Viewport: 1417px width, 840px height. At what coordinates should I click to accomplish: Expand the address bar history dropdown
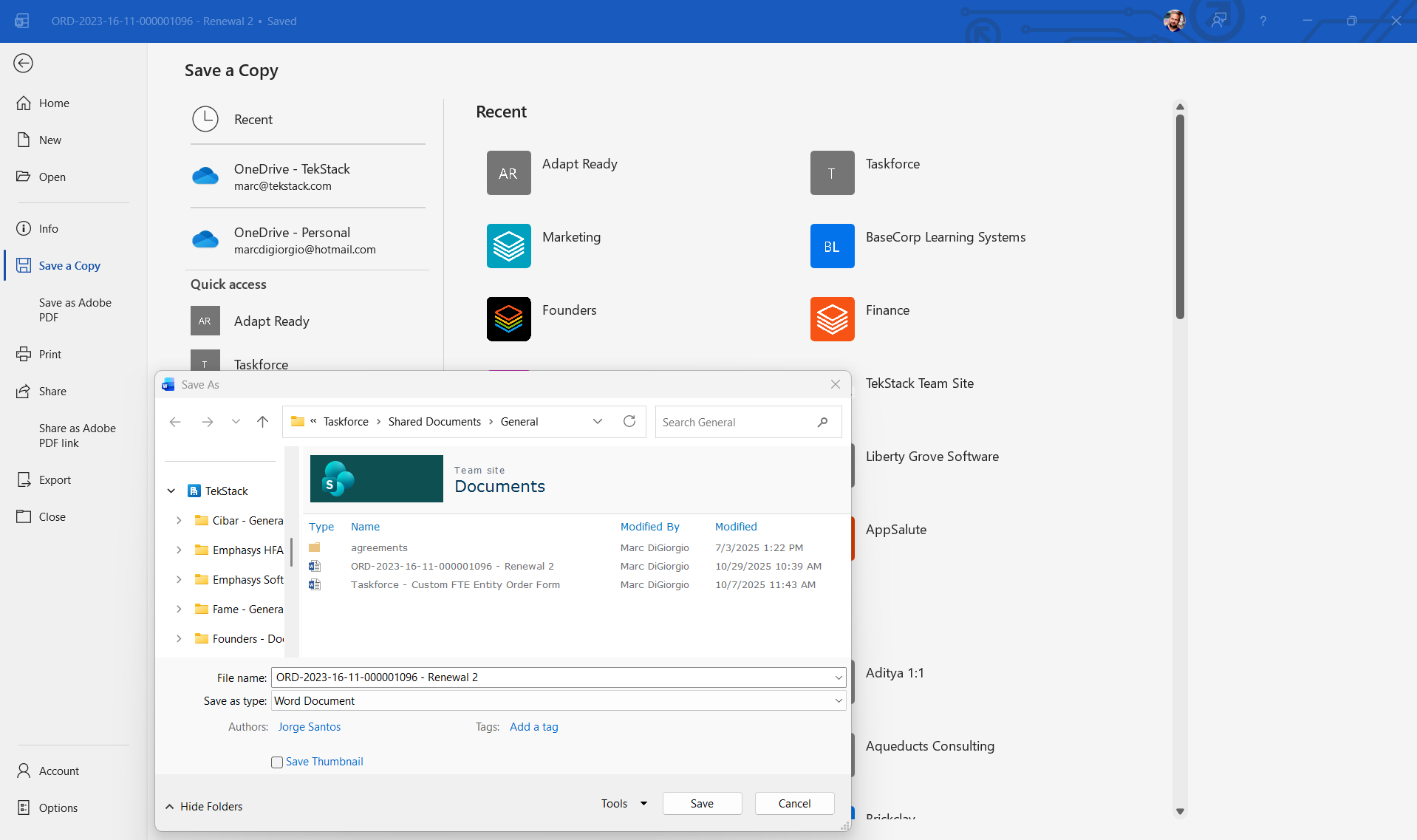598,422
